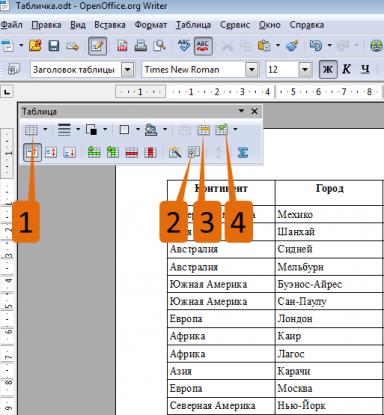
Task: Open Справка menu
Action: tap(307, 25)
